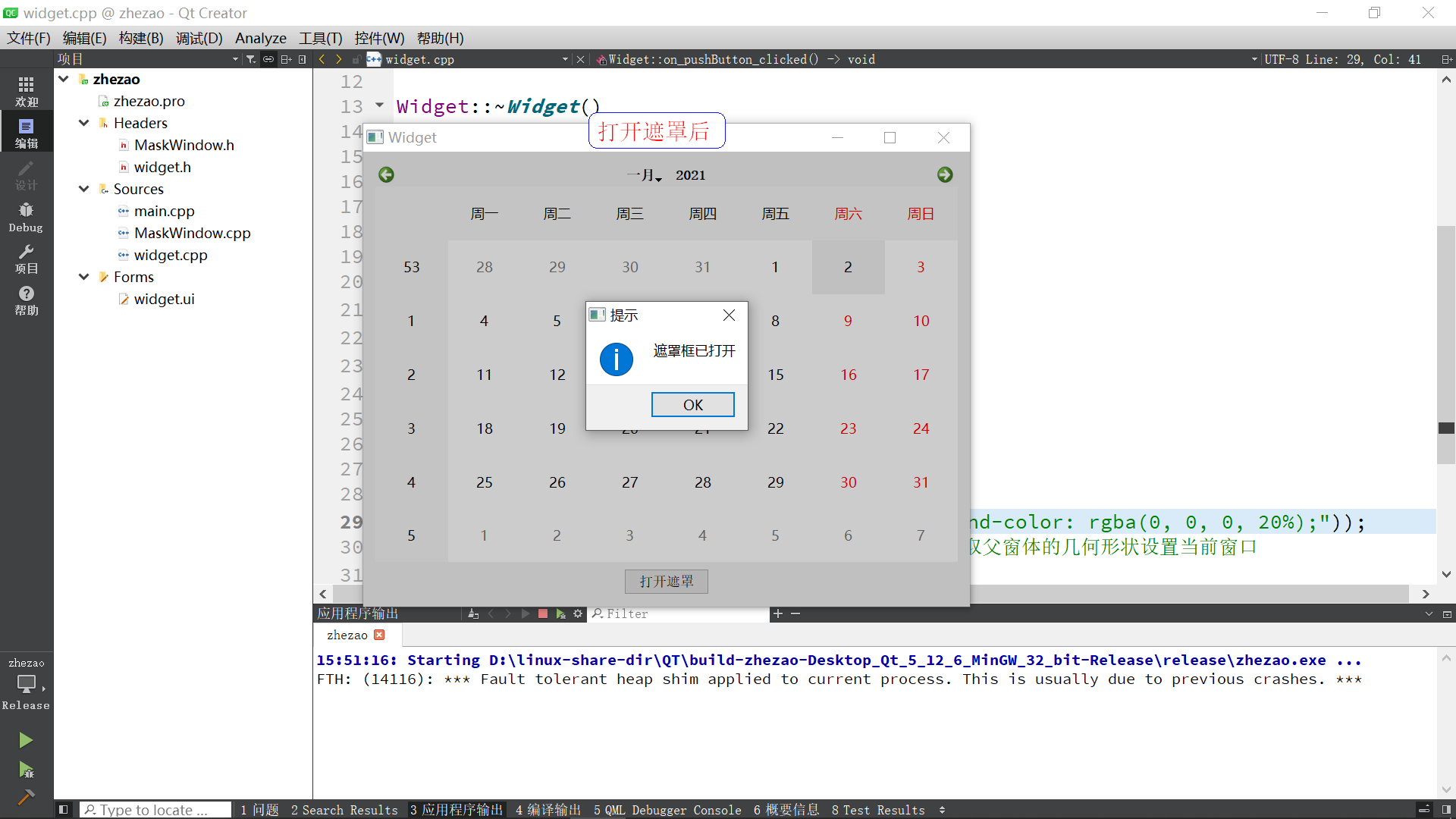Click the green Run button
The image size is (1456, 819).
26,740
